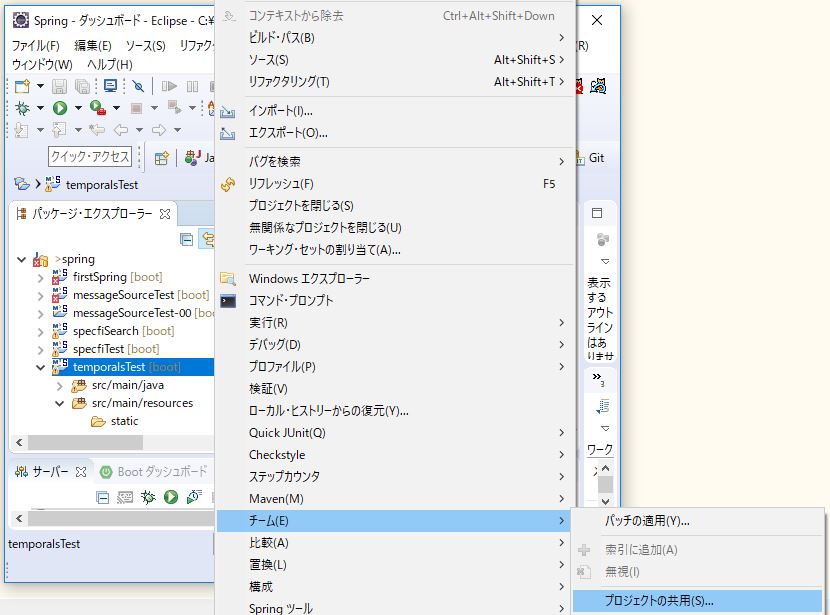Click debug server bug icon in Servers view
The height and width of the screenshot is (615, 830).
pos(148,497)
